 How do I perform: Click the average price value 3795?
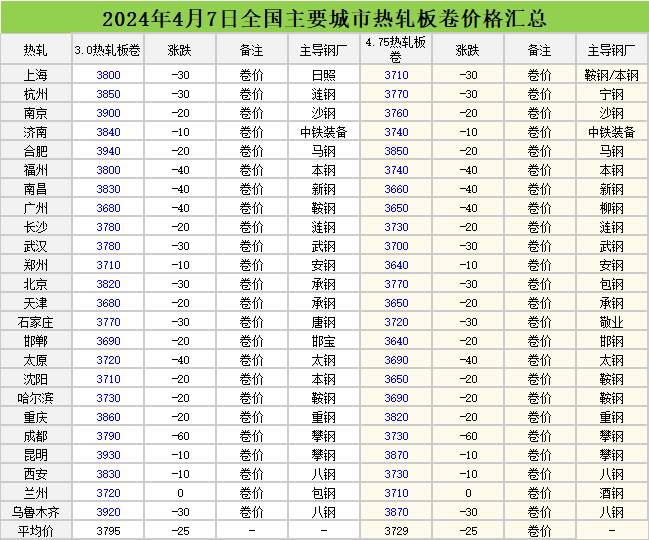click(108, 531)
